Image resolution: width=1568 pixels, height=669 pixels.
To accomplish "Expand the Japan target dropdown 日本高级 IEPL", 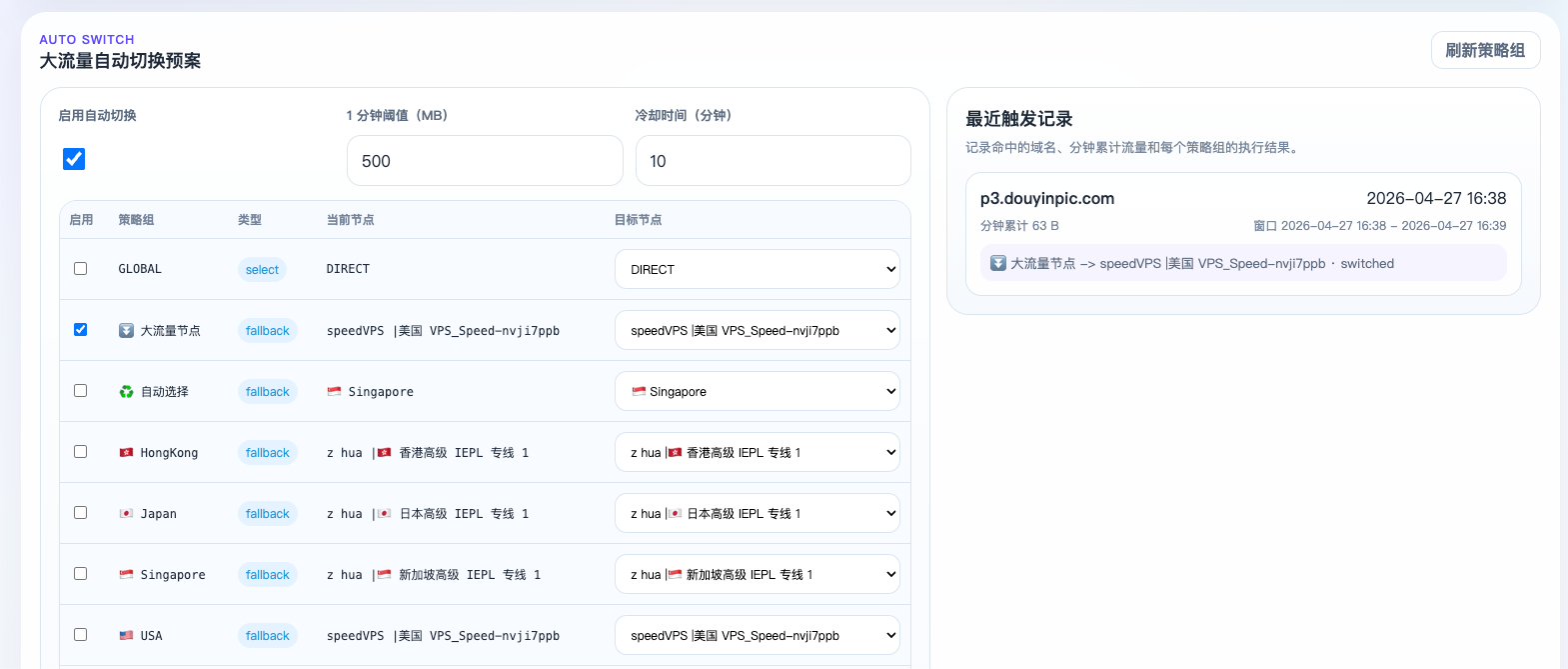I will tap(757, 513).
